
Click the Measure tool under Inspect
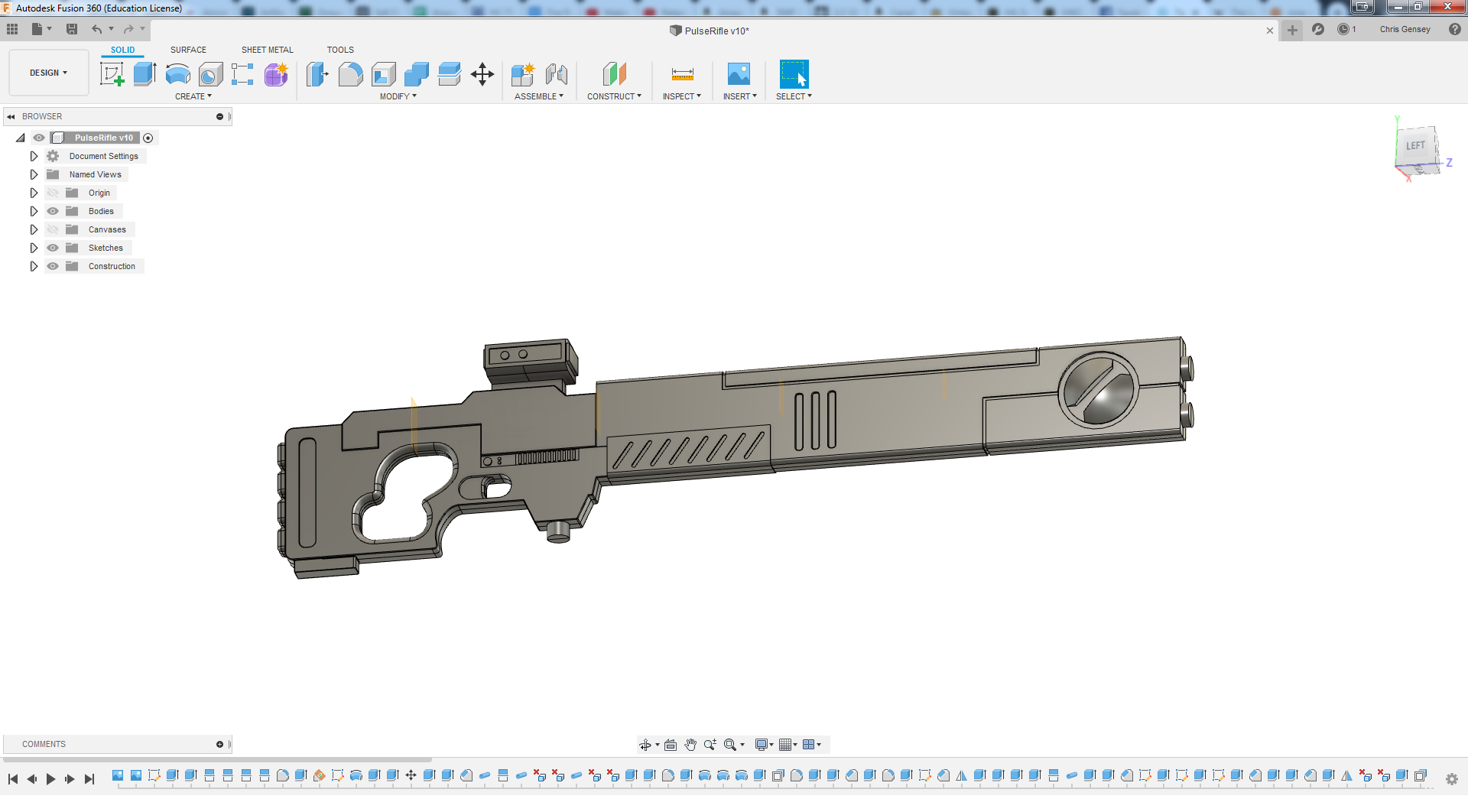click(x=682, y=74)
